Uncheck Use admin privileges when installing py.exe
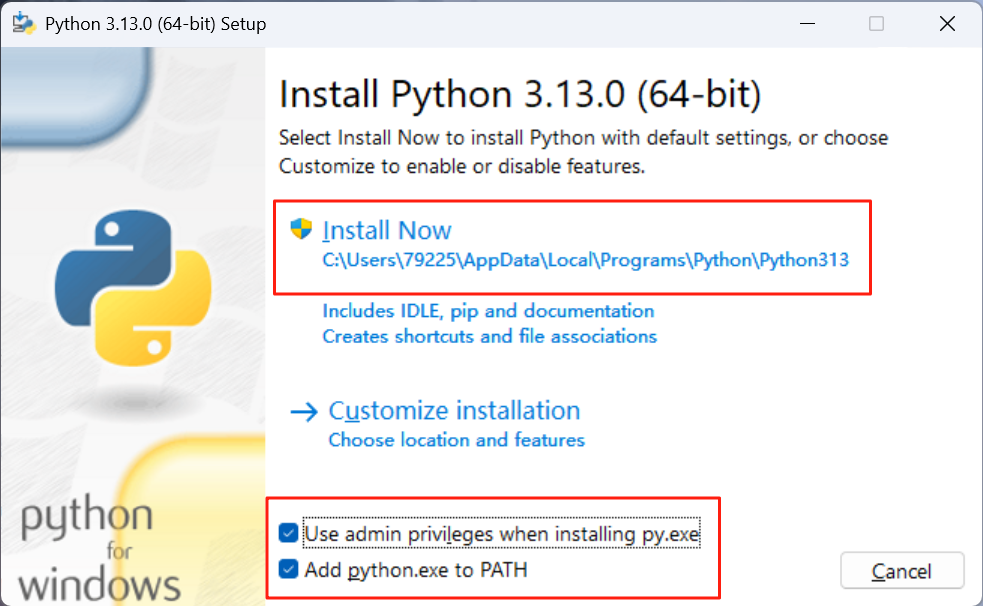Image resolution: width=983 pixels, height=606 pixels. (x=288, y=533)
